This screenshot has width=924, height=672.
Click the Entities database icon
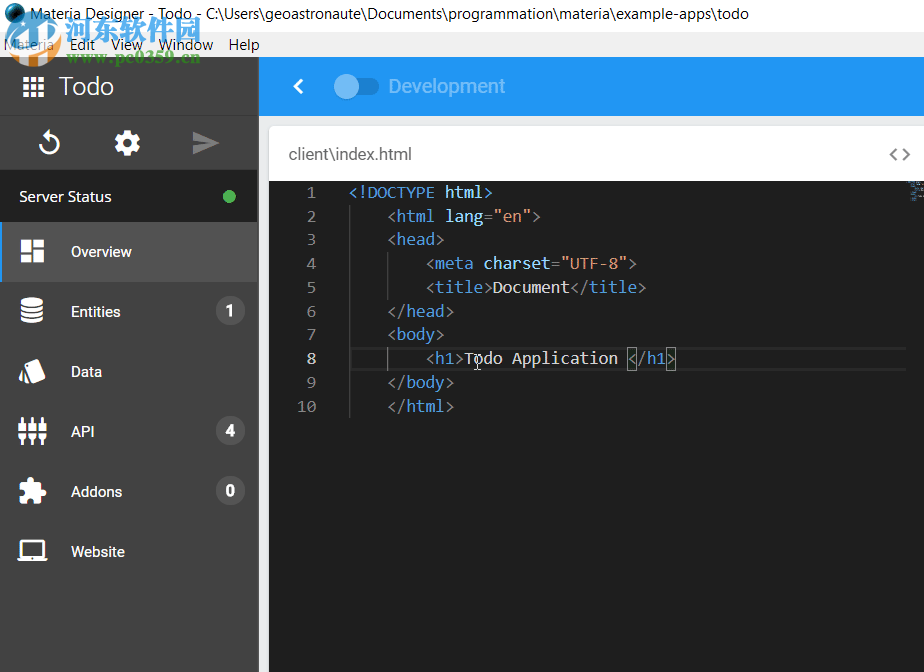click(x=32, y=312)
